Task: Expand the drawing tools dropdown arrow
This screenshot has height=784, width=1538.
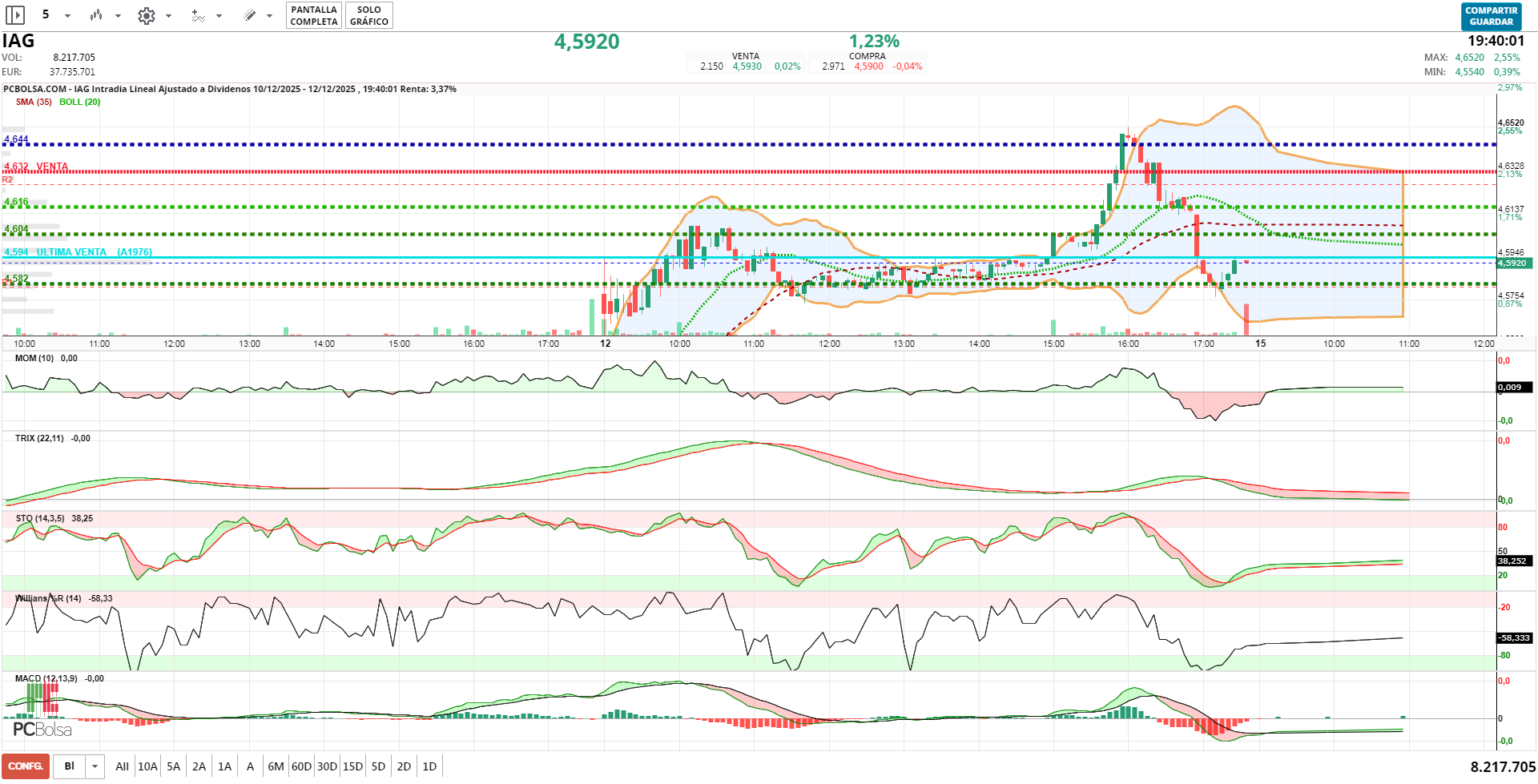Action: point(270,16)
